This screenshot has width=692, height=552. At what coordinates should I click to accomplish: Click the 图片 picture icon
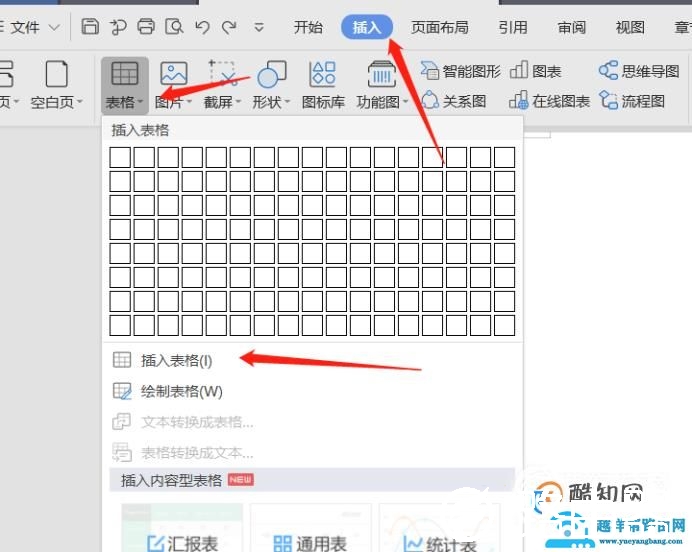173,73
